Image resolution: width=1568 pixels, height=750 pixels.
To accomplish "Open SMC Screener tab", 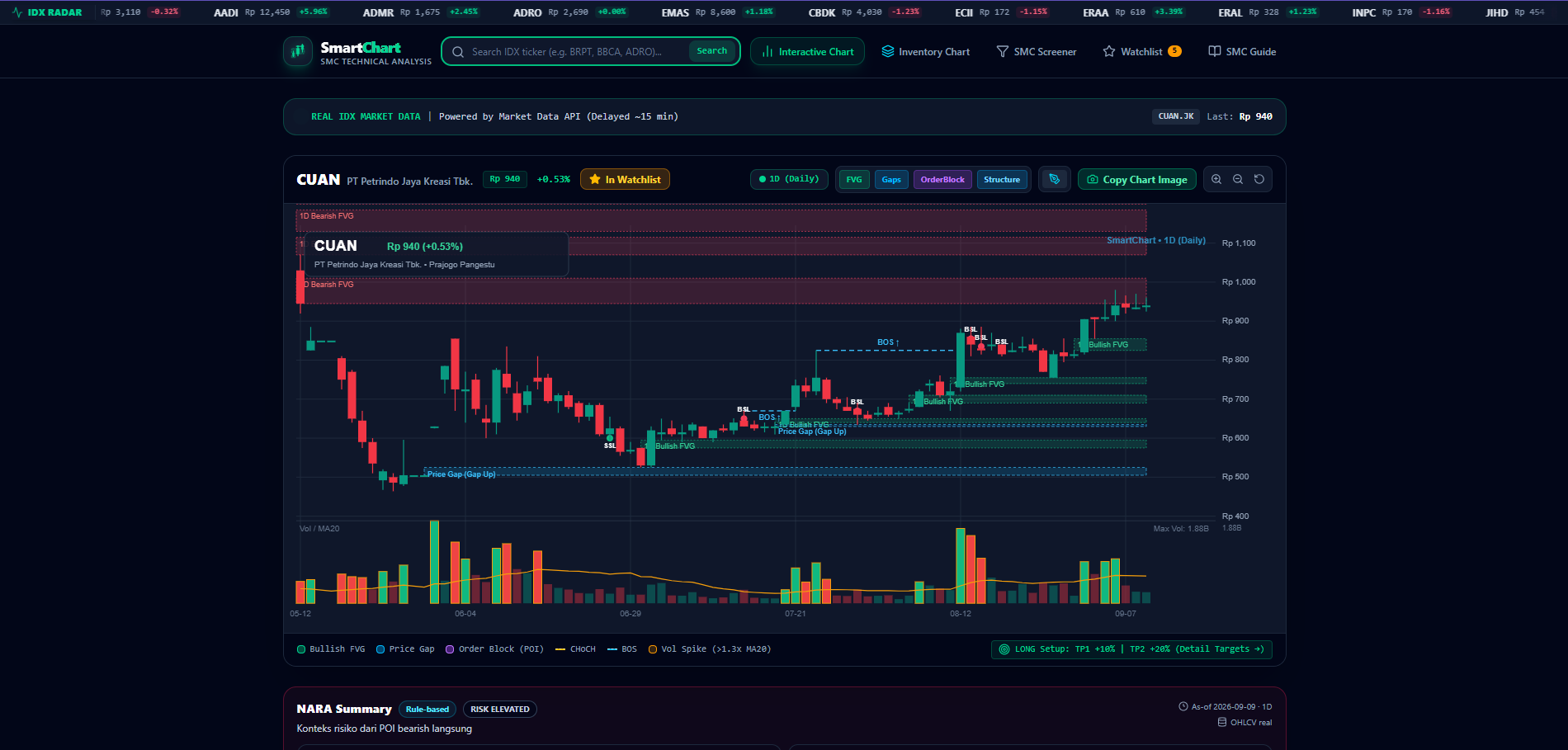I will click(x=1037, y=51).
